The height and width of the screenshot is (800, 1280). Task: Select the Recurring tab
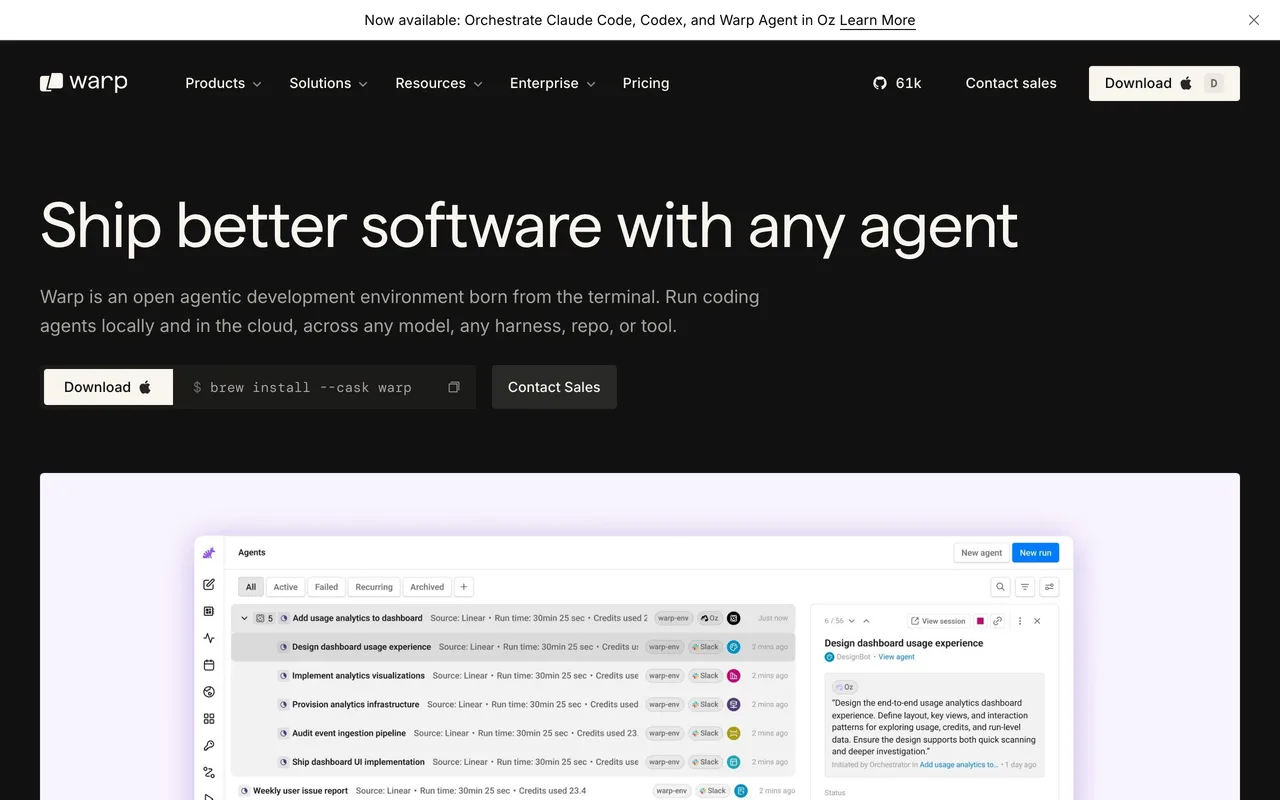click(x=374, y=587)
